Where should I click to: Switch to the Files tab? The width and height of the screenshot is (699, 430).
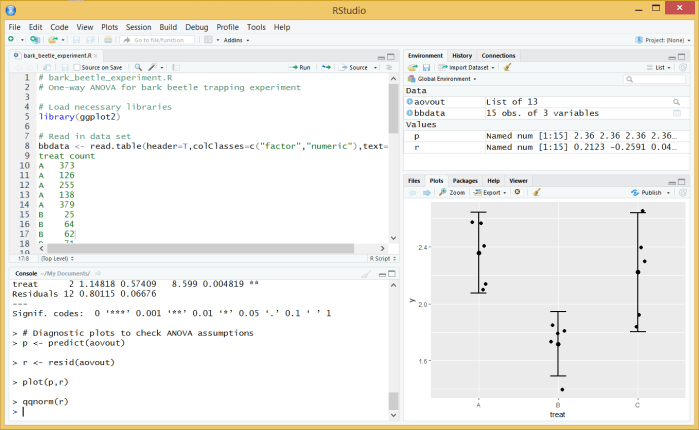pos(414,181)
